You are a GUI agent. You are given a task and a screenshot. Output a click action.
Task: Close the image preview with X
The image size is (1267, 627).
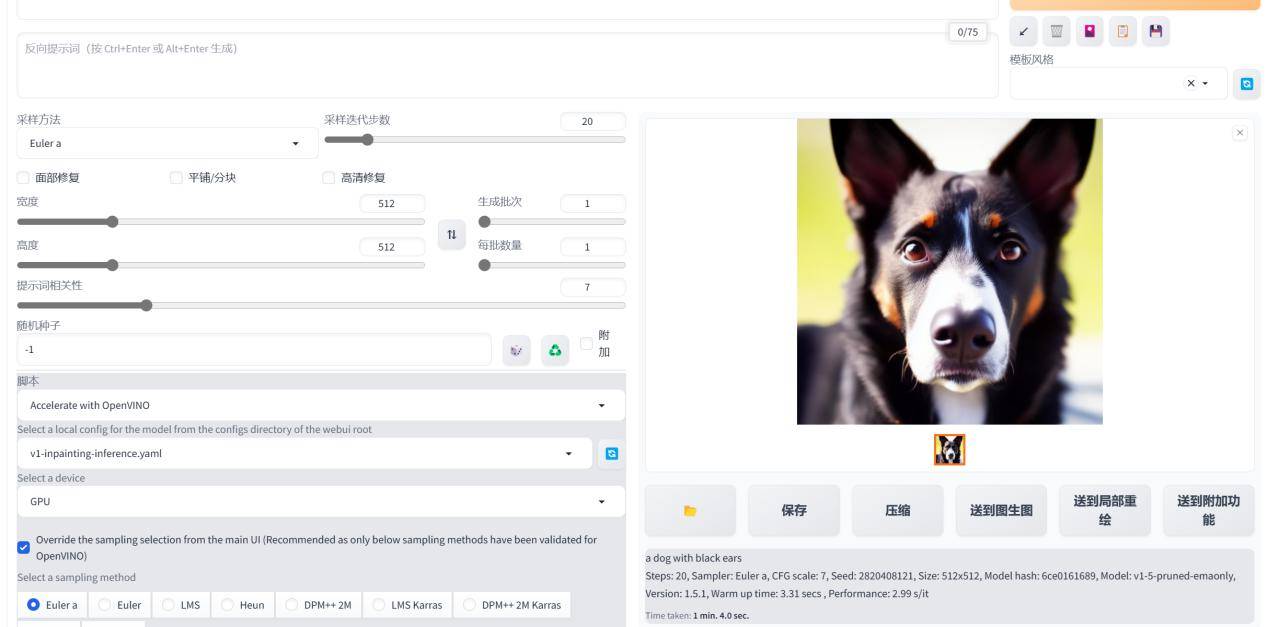coord(1240,133)
